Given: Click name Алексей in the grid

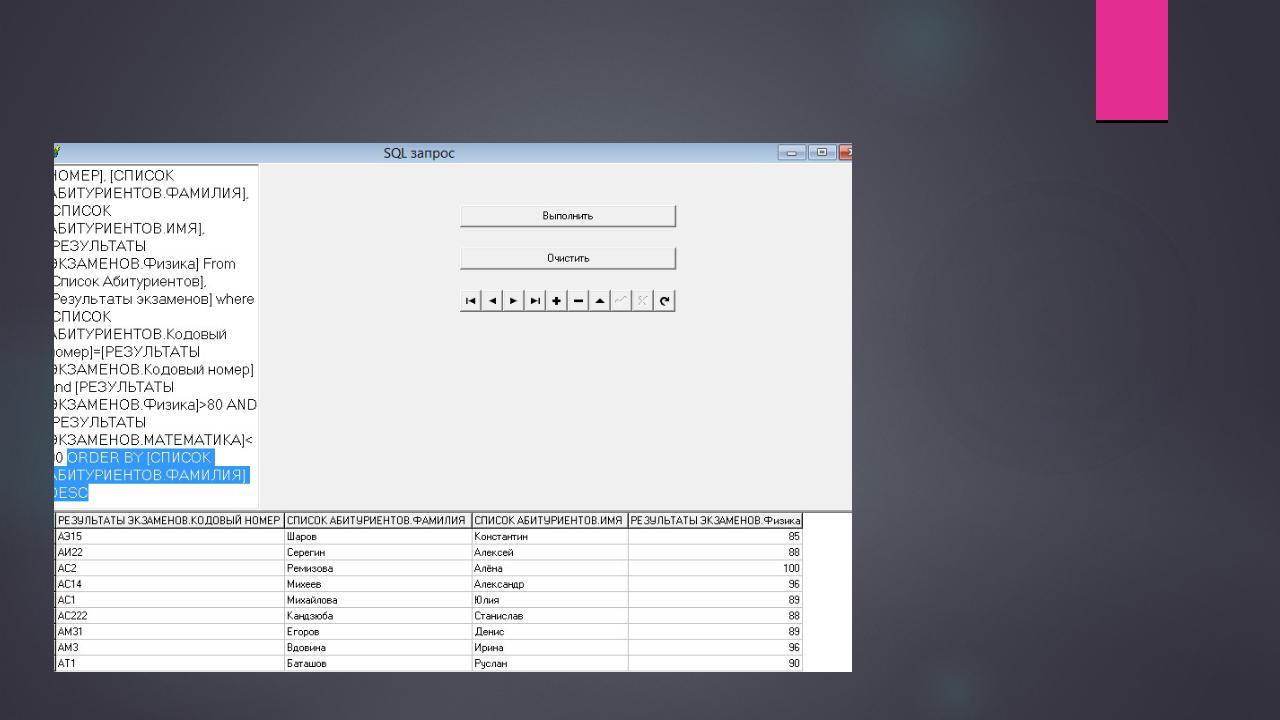Looking at the screenshot, I should (549, 552).
